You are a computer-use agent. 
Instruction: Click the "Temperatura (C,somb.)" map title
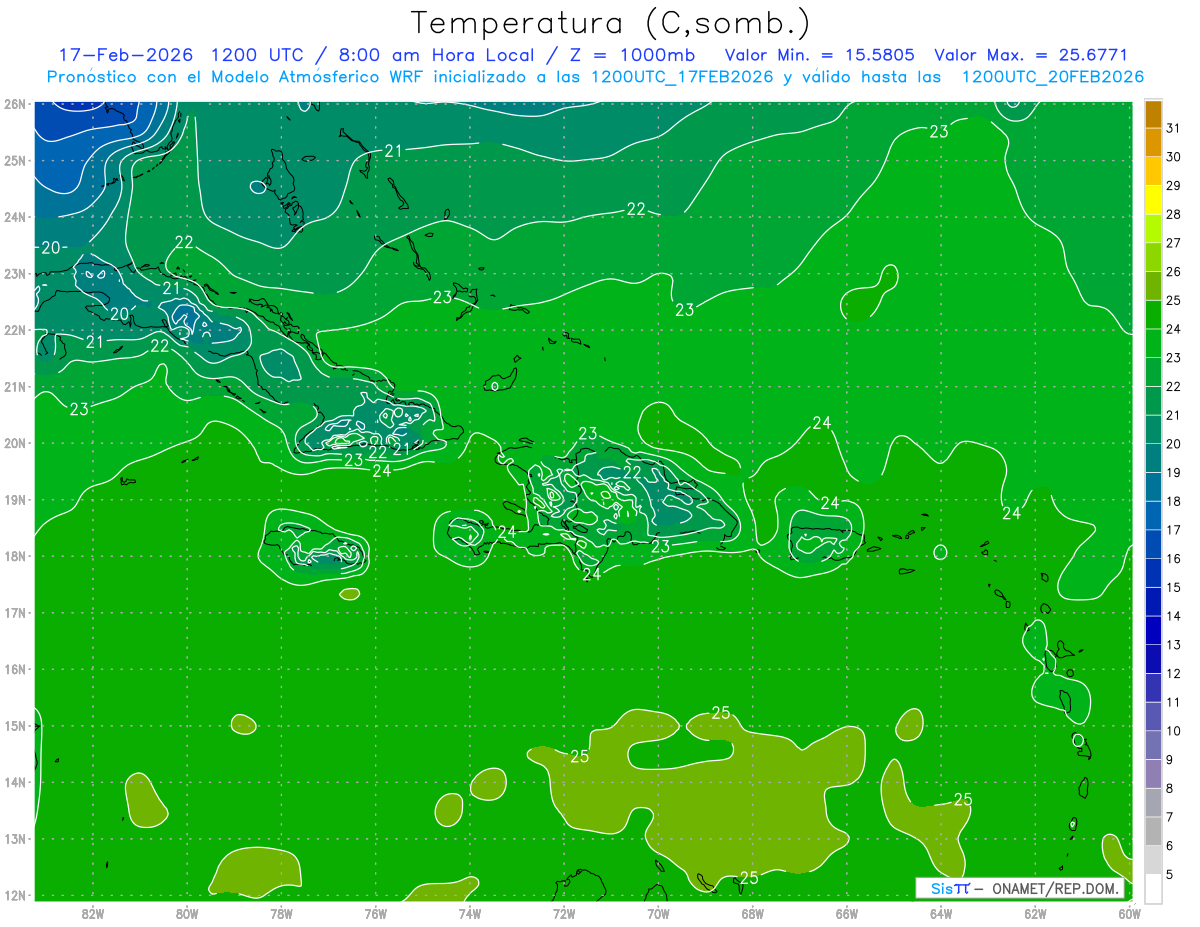pos(611,23)
